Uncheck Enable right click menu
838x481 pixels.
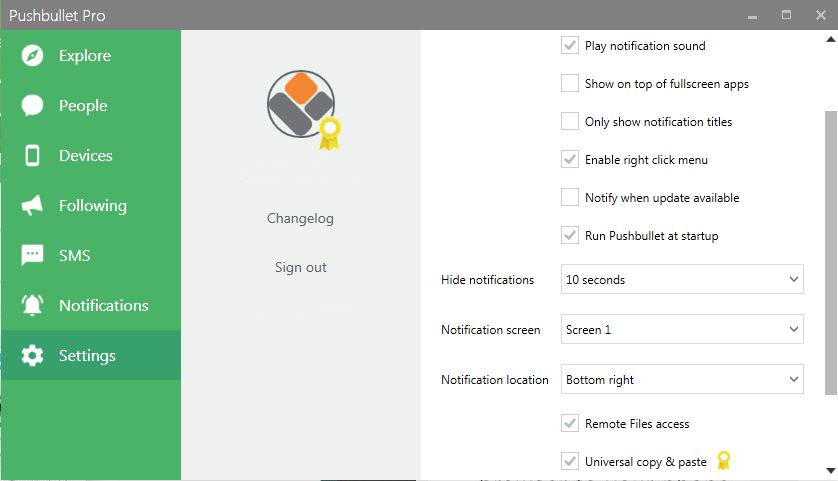tap(570, 159)
